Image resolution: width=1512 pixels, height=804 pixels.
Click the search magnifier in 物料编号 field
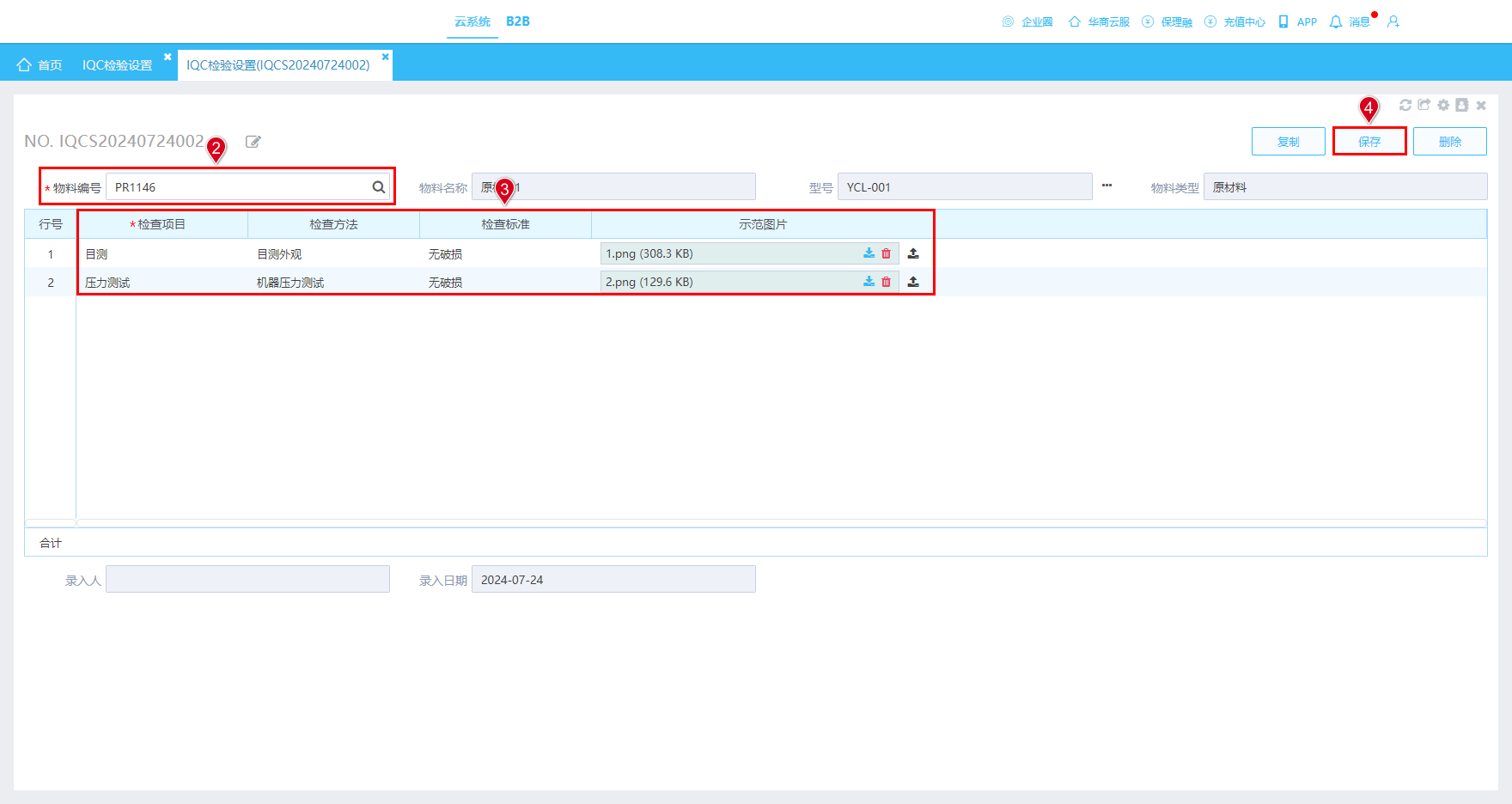[x=378, y=187]
